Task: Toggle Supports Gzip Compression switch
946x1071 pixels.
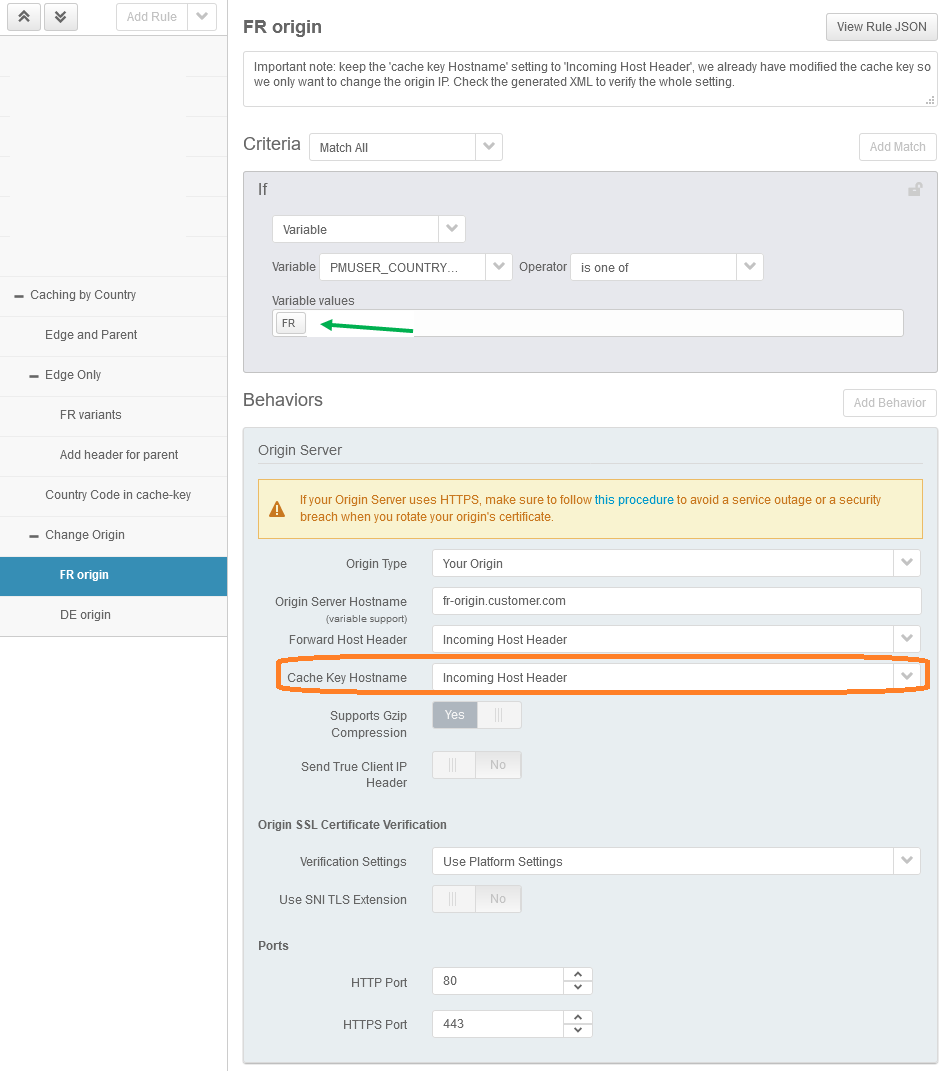Action: [476, 715]
